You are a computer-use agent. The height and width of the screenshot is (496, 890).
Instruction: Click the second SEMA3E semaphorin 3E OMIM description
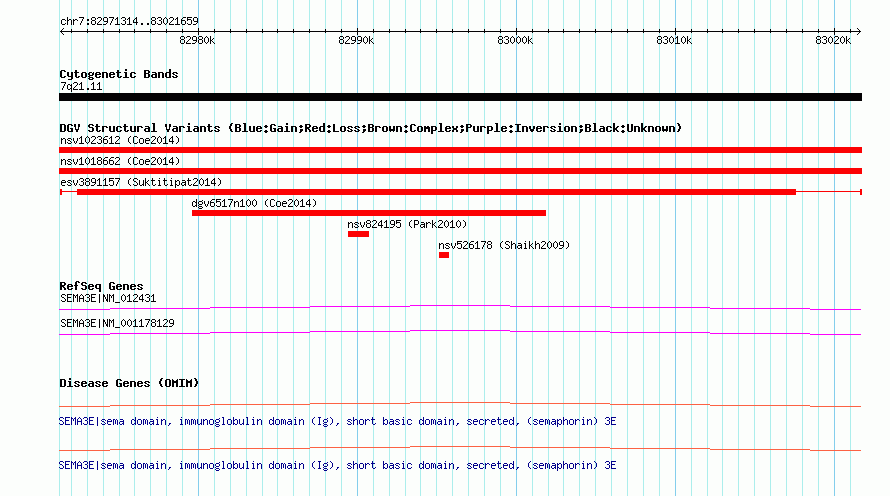pyautogui.click(x=338, y=465)
